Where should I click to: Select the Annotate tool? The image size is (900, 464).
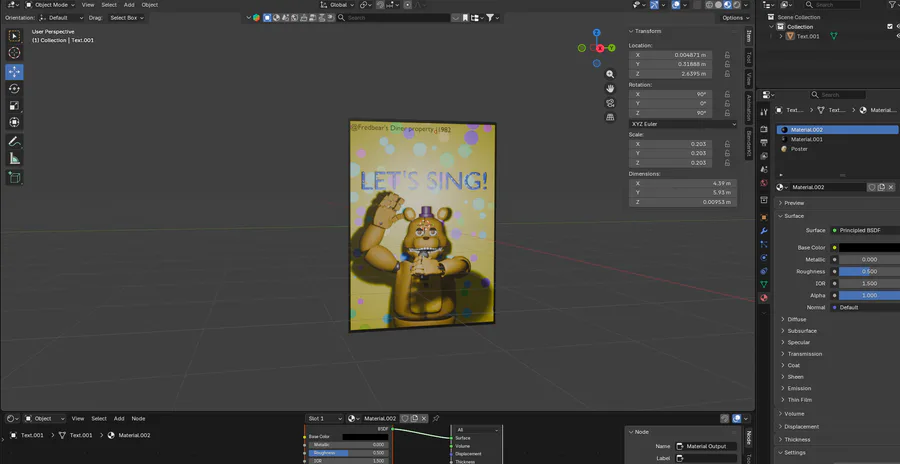(x=14, y=141)
